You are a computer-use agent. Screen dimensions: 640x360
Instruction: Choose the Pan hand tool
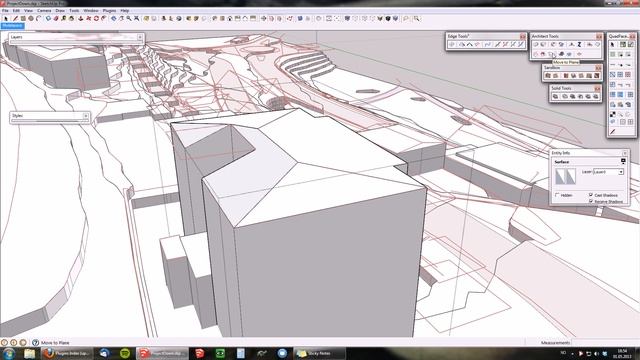coord(121,18)
